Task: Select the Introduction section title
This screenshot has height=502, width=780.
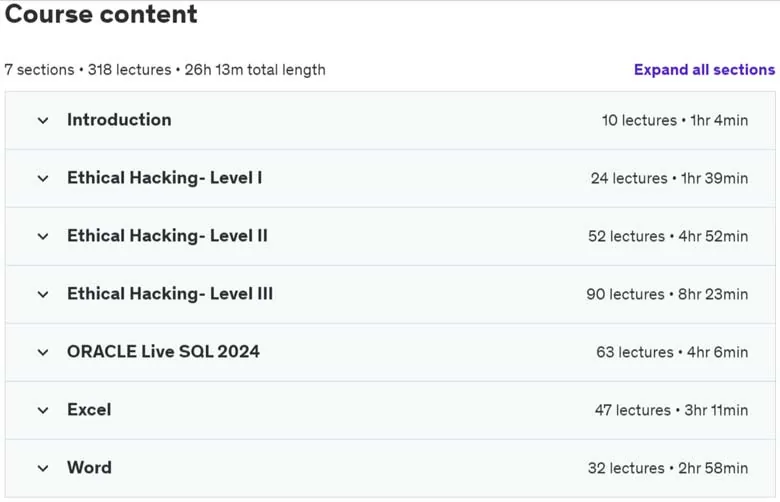Action: 119,120
